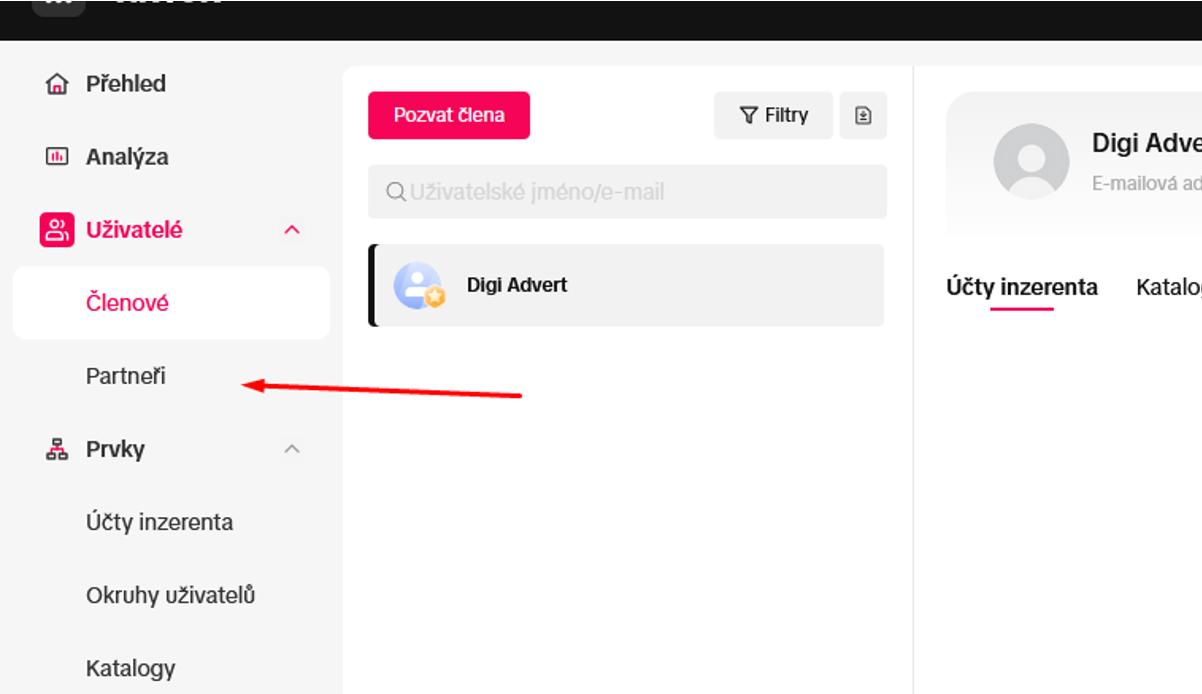Click the funnel icon in Filtry

pyautogui.click(x=748, y=116)
